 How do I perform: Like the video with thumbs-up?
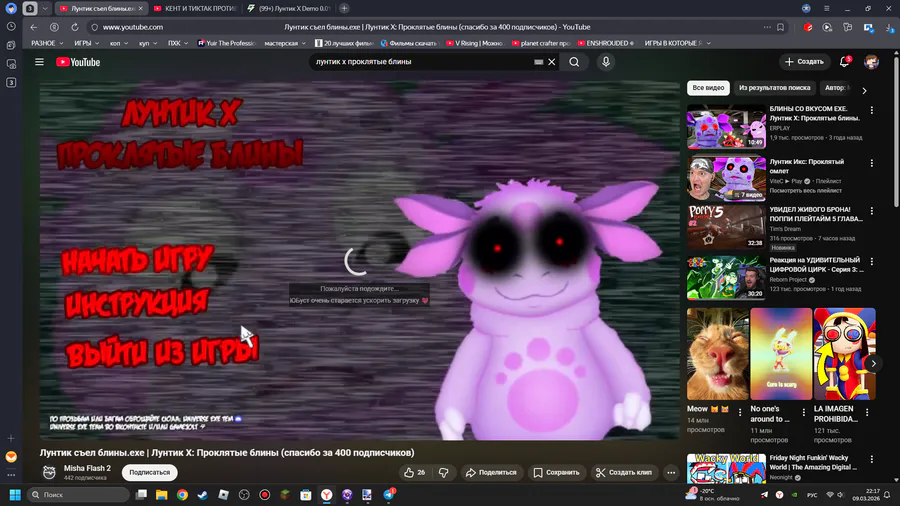[415, 472]
